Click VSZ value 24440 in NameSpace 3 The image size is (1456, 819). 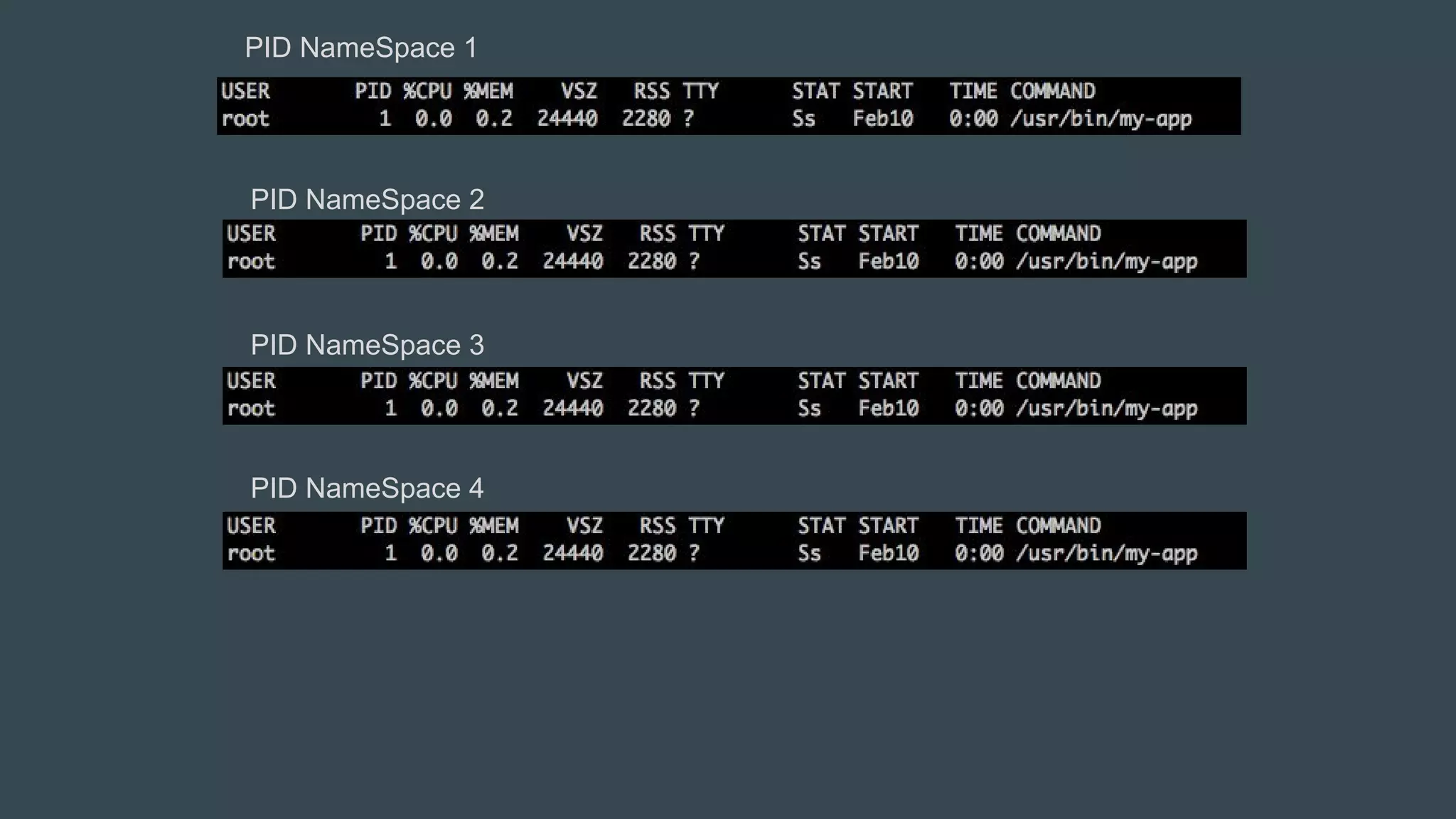pos(573,409)
